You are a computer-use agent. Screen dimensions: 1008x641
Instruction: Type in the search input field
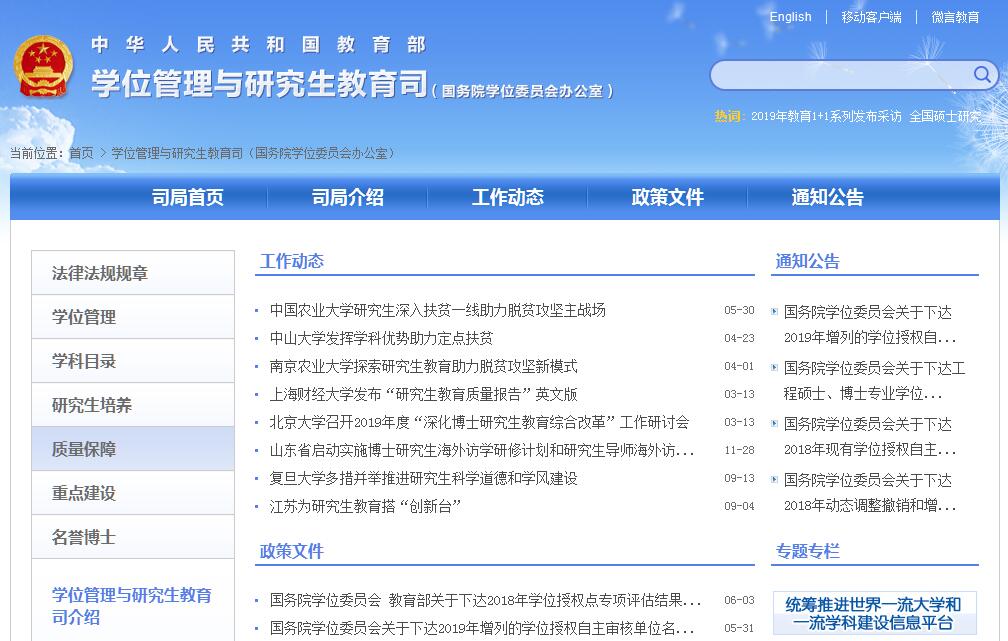pyautogui.click(x=840, y=76)
